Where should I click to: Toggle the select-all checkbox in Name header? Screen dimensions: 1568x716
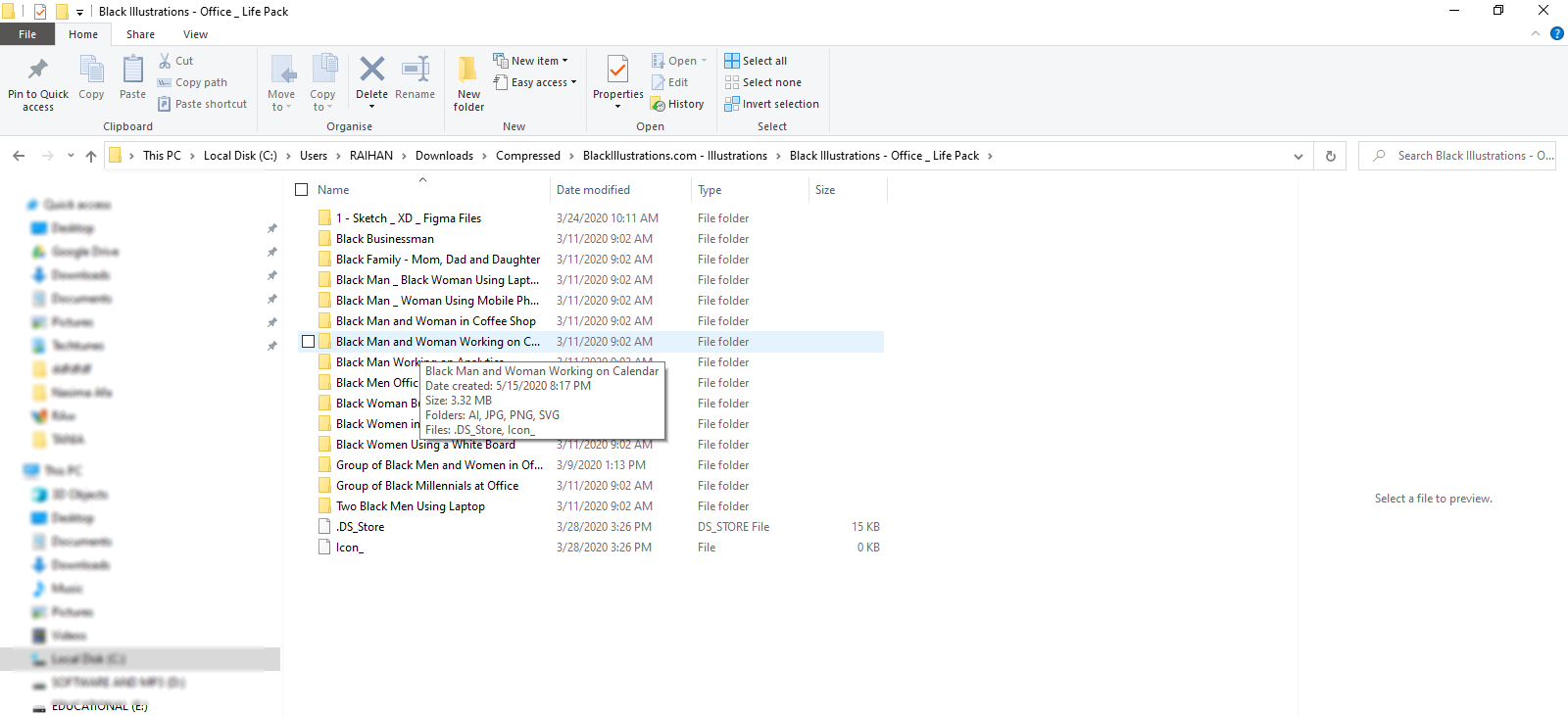(302, 190)
